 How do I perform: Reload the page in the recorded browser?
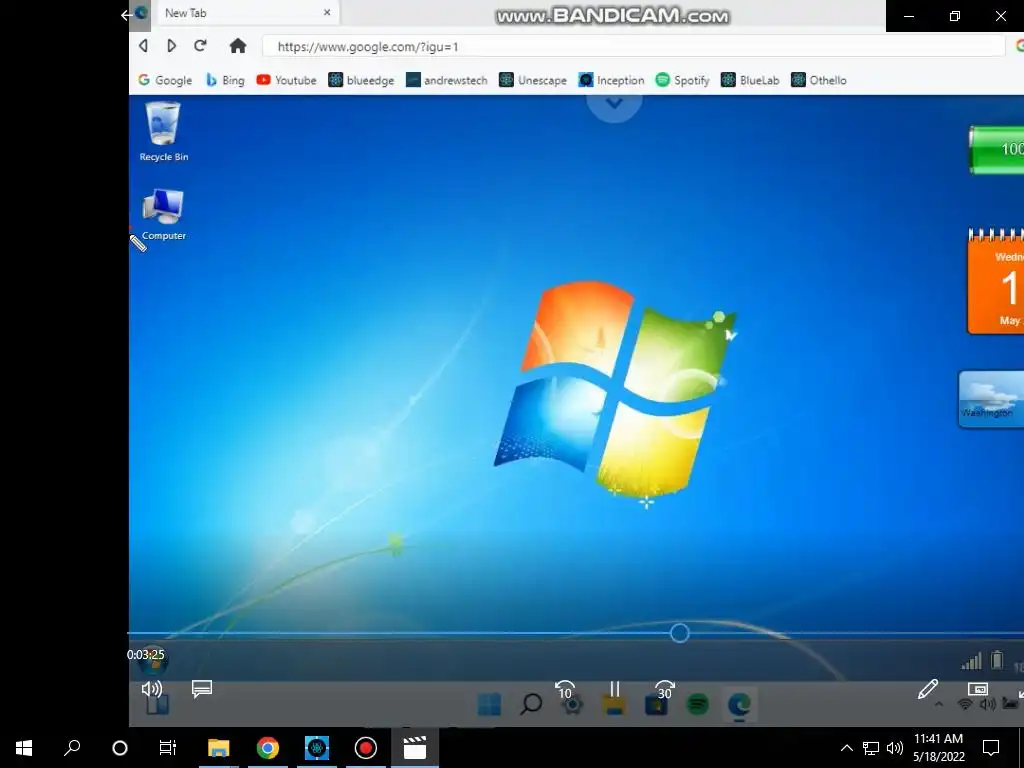coord(200,46)
